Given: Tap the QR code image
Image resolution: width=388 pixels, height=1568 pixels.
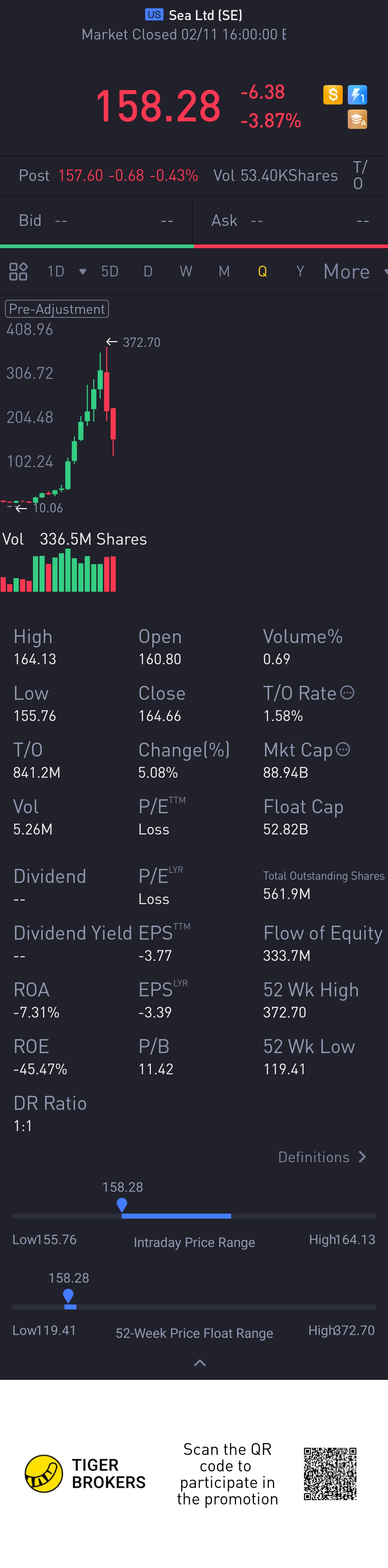Looking at the screenshot, I should pos(329,1474).
